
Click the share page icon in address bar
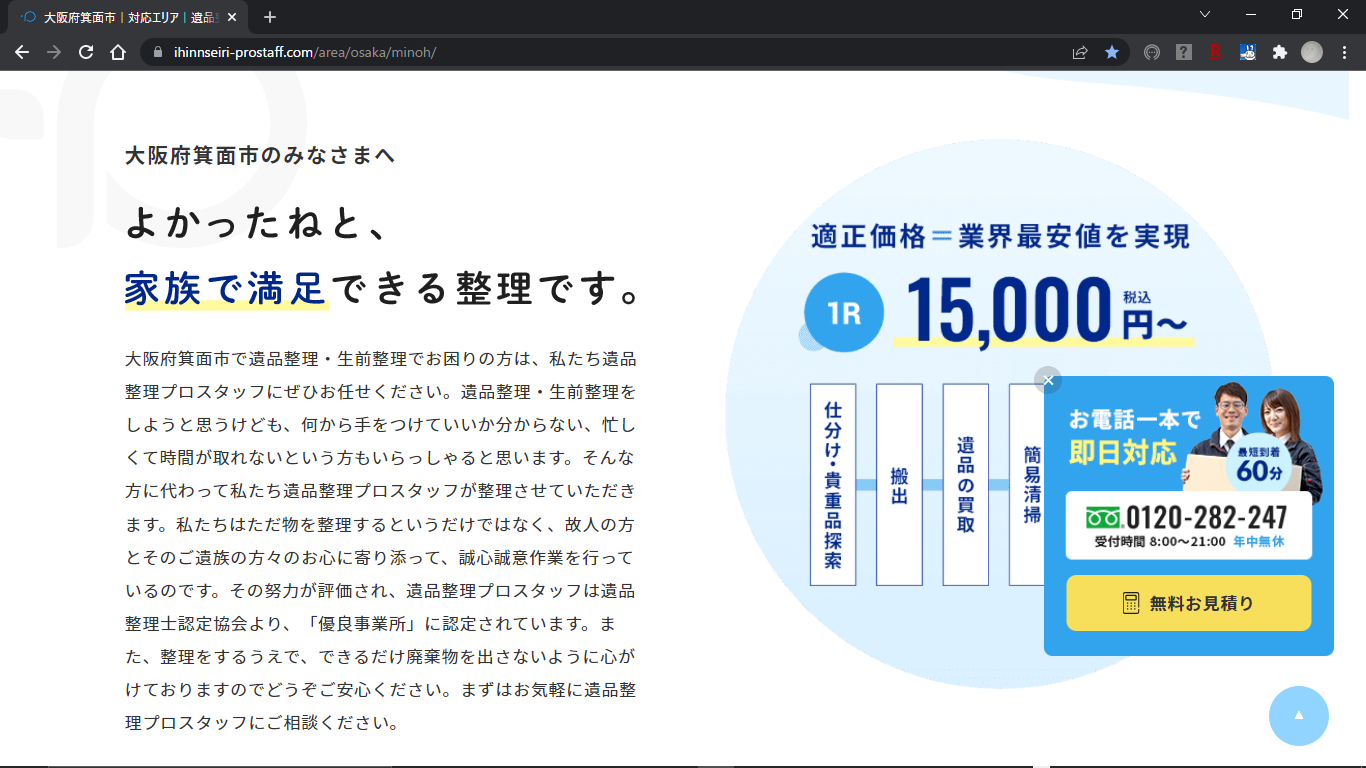pos(1080,53)
